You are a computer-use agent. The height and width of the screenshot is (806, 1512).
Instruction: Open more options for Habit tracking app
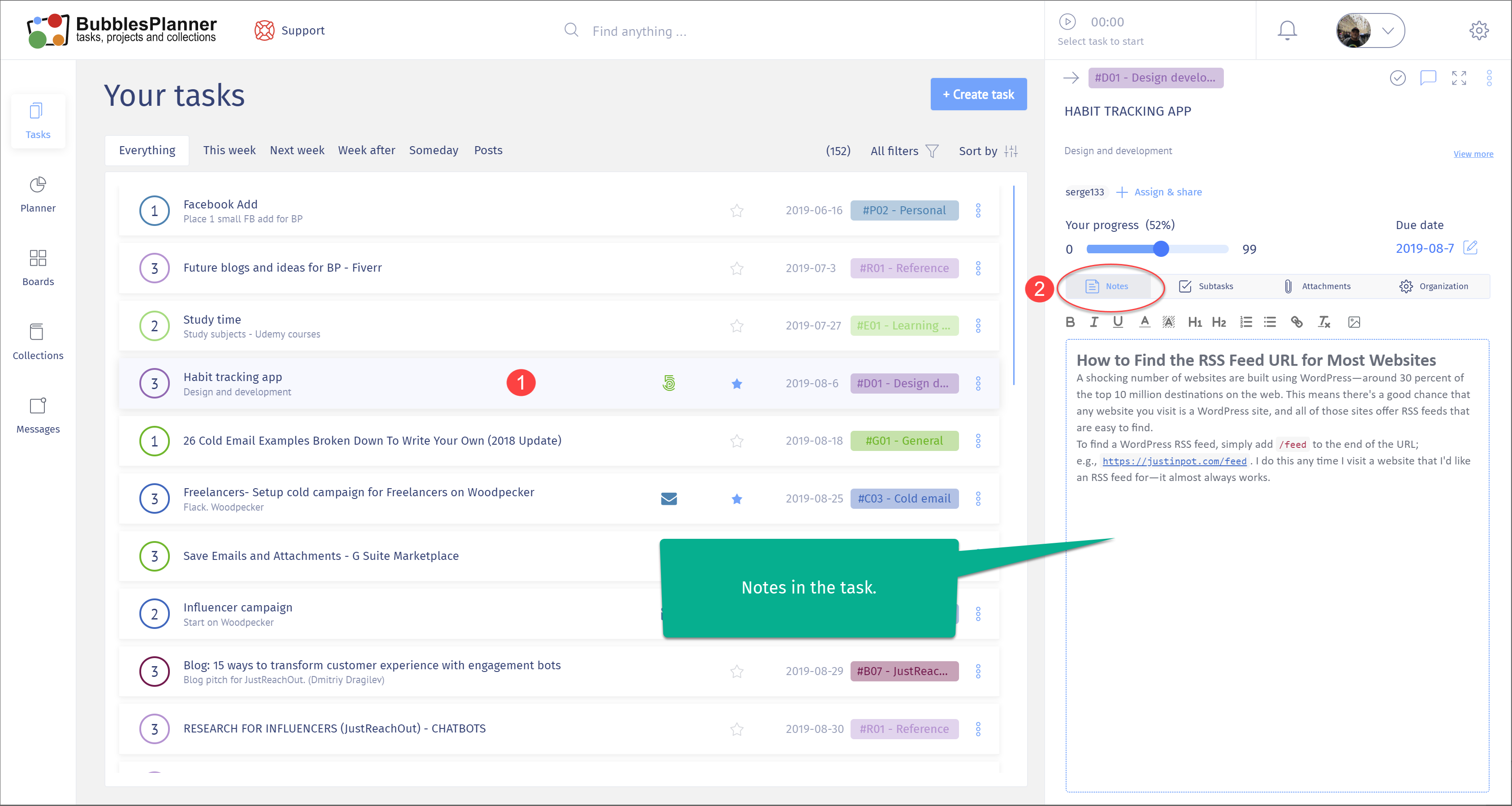pyautogui.click(x=977, y=383)
